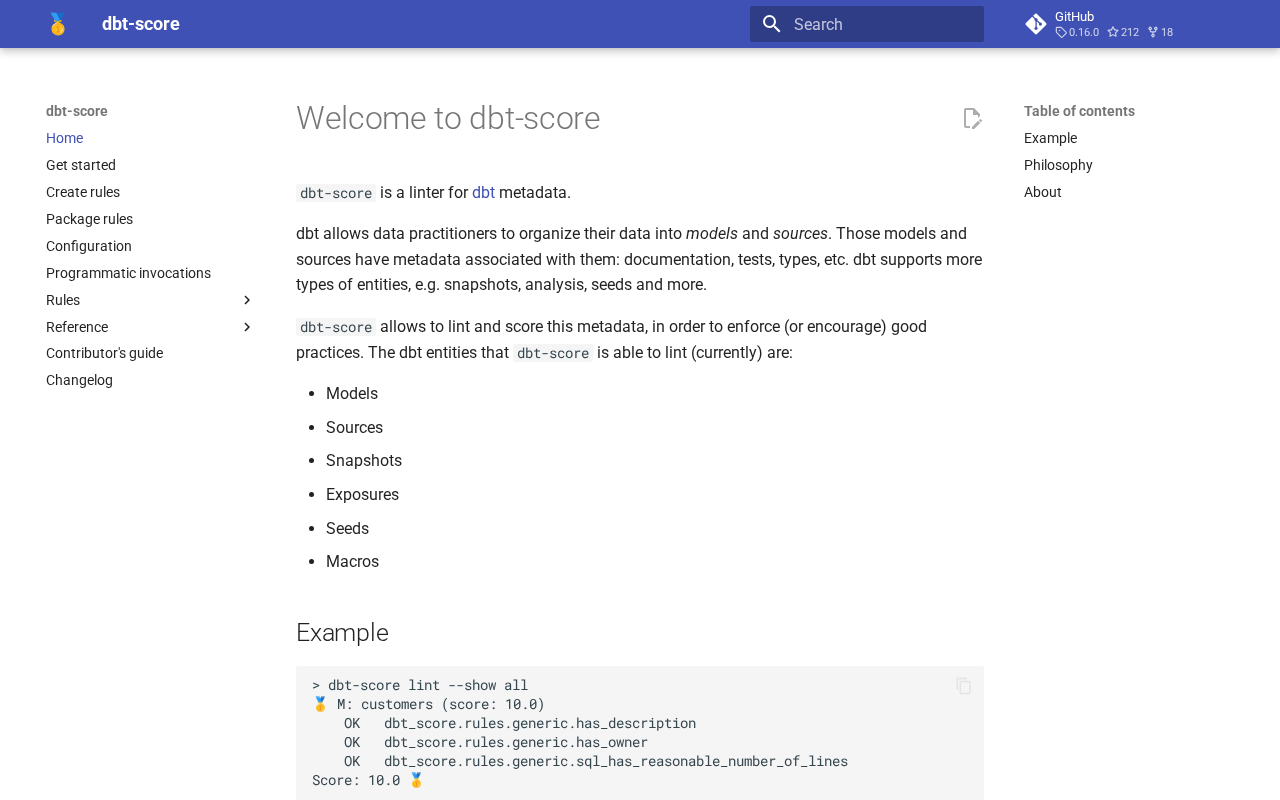Open the Configuration page

(89, 246)
